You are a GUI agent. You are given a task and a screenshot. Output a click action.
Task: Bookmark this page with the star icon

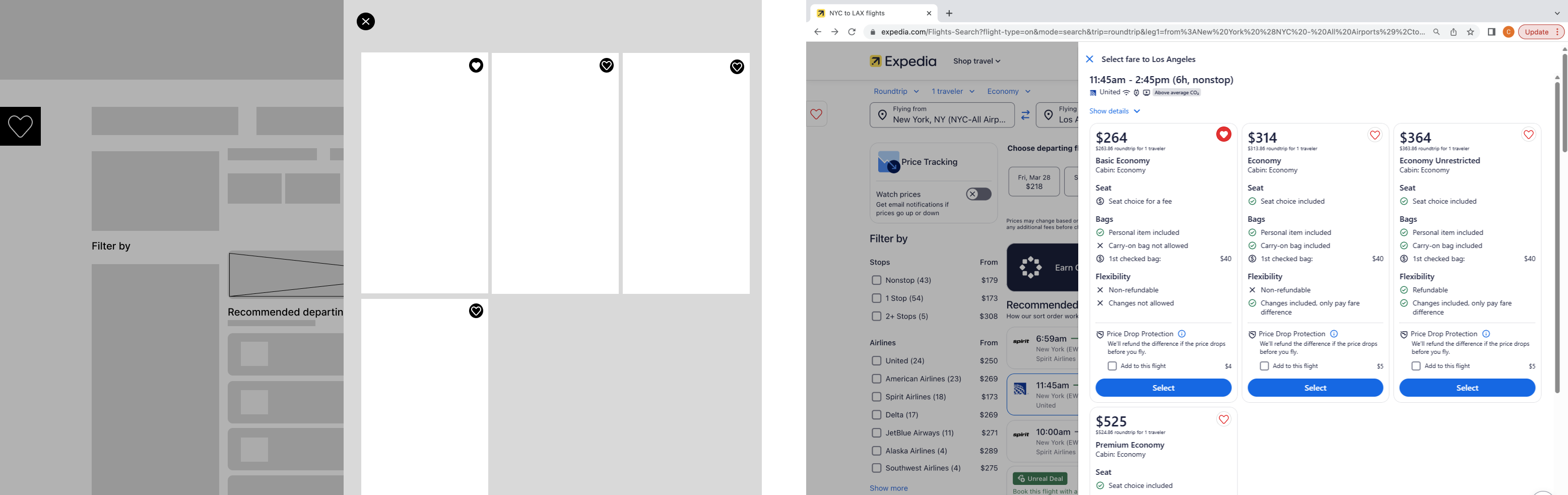pos(1470,32)
